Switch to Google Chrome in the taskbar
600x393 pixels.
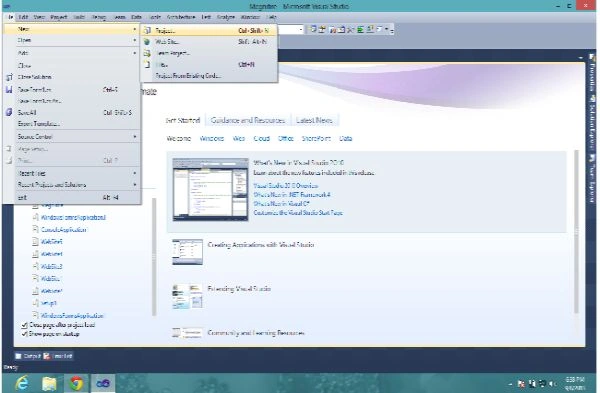point(76,383)
